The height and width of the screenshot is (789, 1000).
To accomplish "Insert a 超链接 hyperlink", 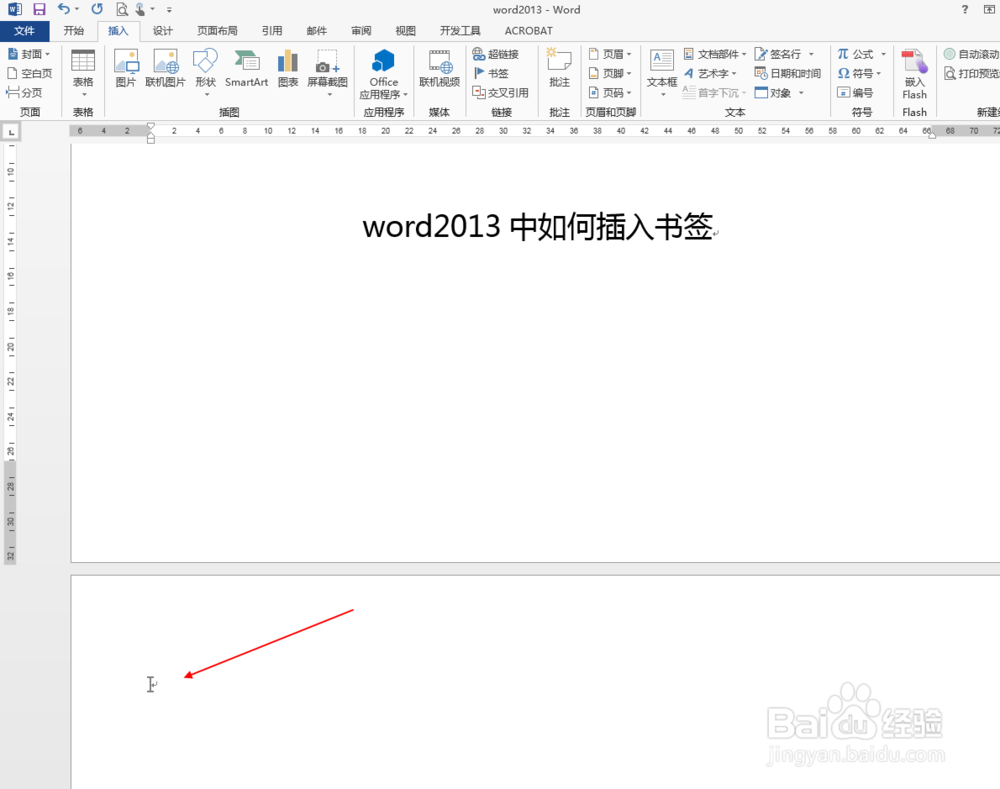I will coord(496,54).
